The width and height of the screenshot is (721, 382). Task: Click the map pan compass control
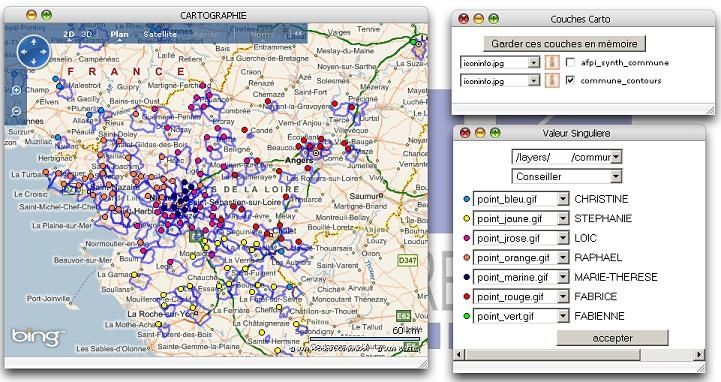coord(34,52)
